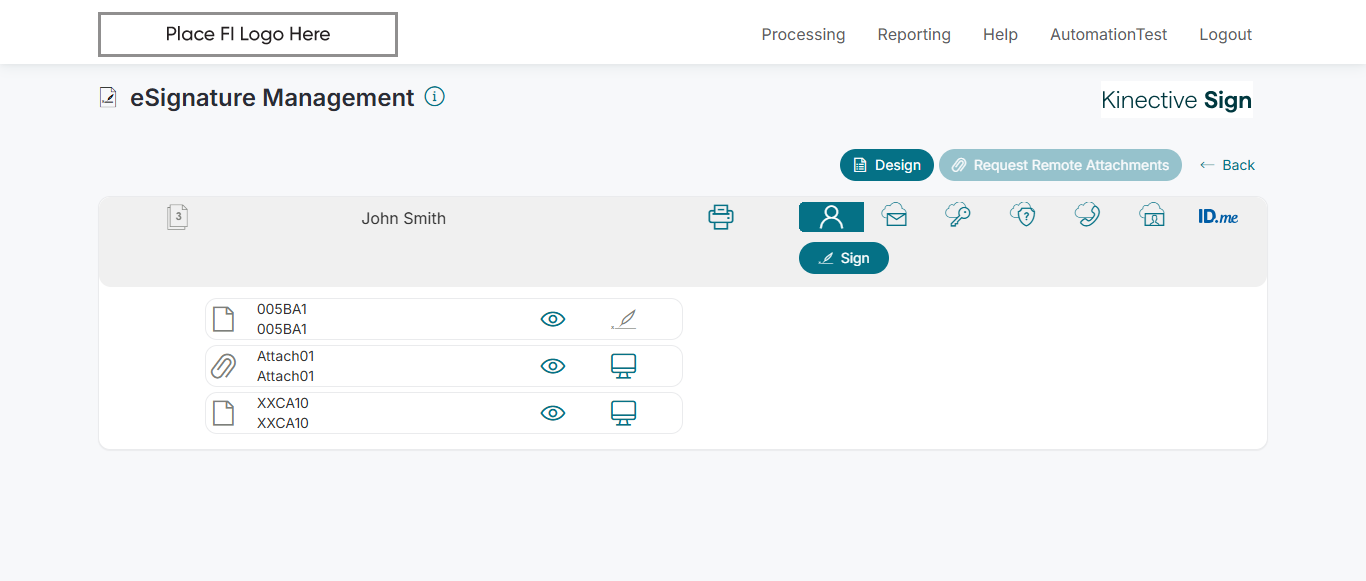
Task: Click the 005BA1 document name text
Action: point(282,319)
